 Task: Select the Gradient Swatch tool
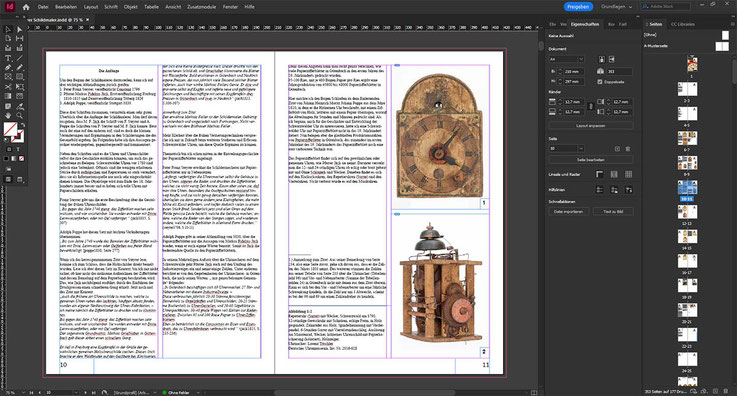[8, 96]
